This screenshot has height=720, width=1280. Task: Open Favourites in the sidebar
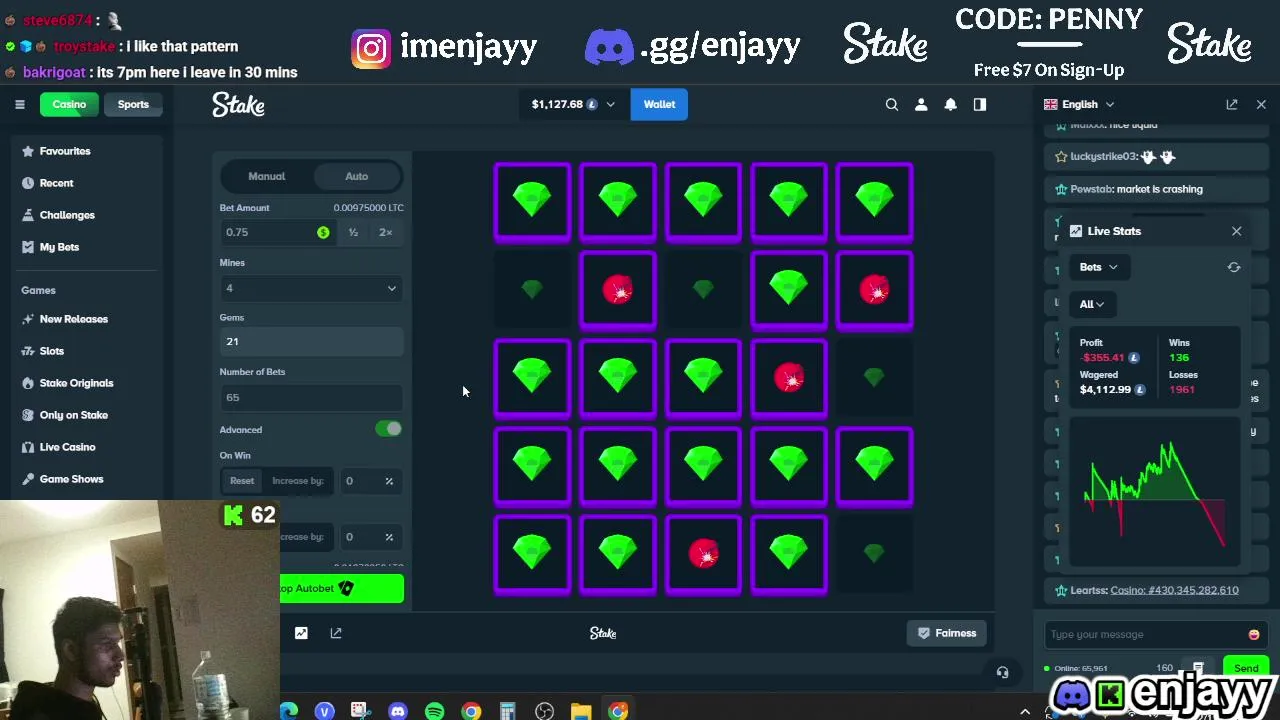(65, 151)
